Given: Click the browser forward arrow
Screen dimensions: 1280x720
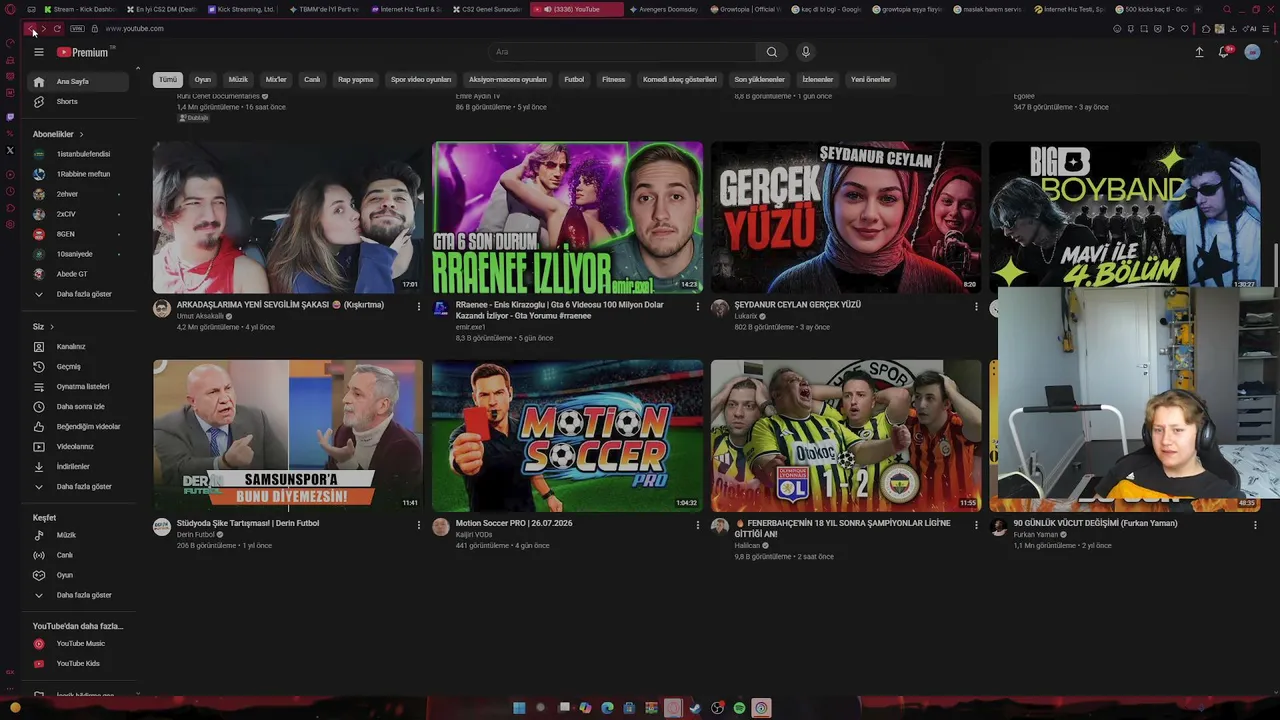Looking at the screenshot, I should pyautogui.click(x=43, y=29).
